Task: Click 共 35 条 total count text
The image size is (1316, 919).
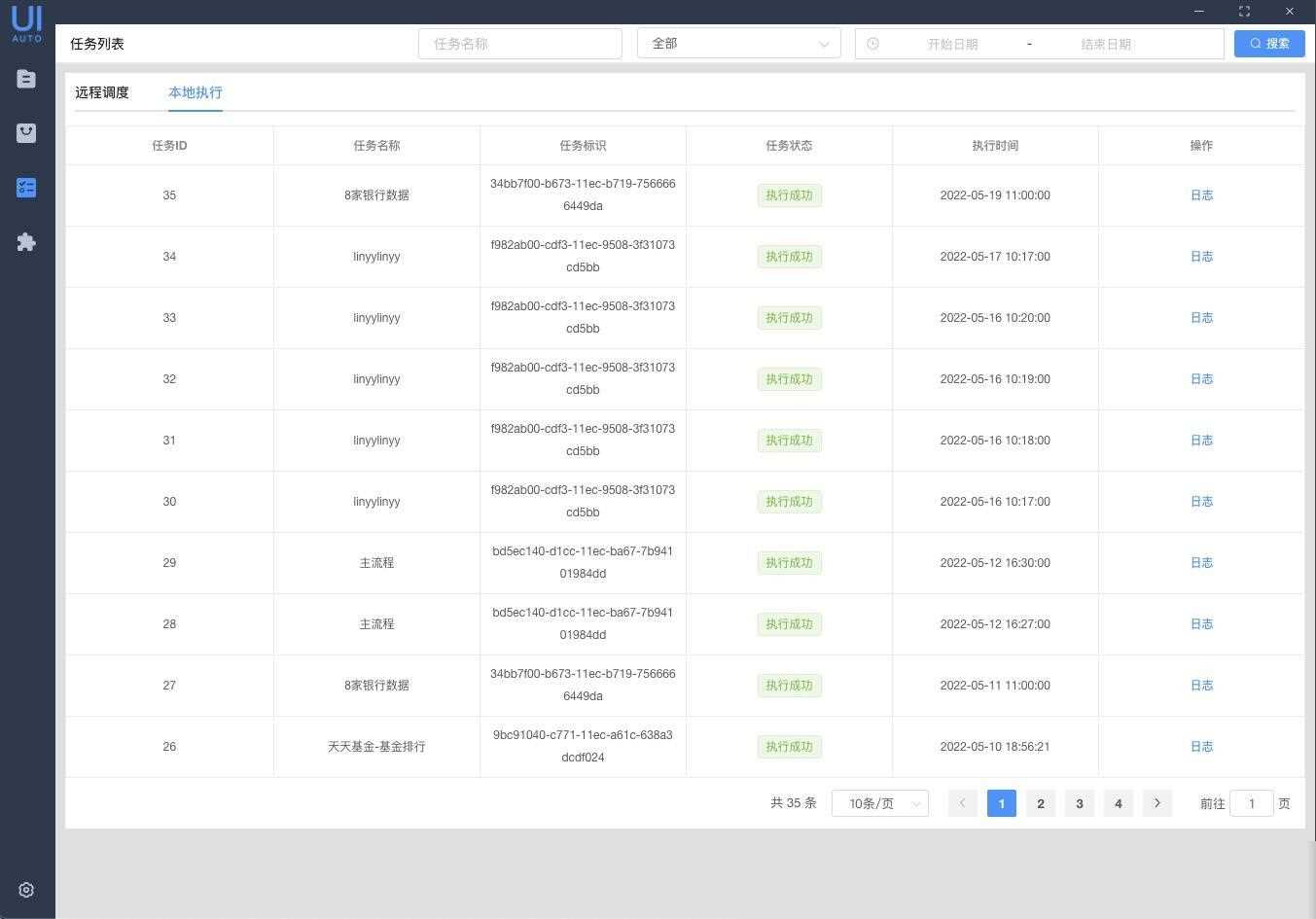Action: pos(794,803)
